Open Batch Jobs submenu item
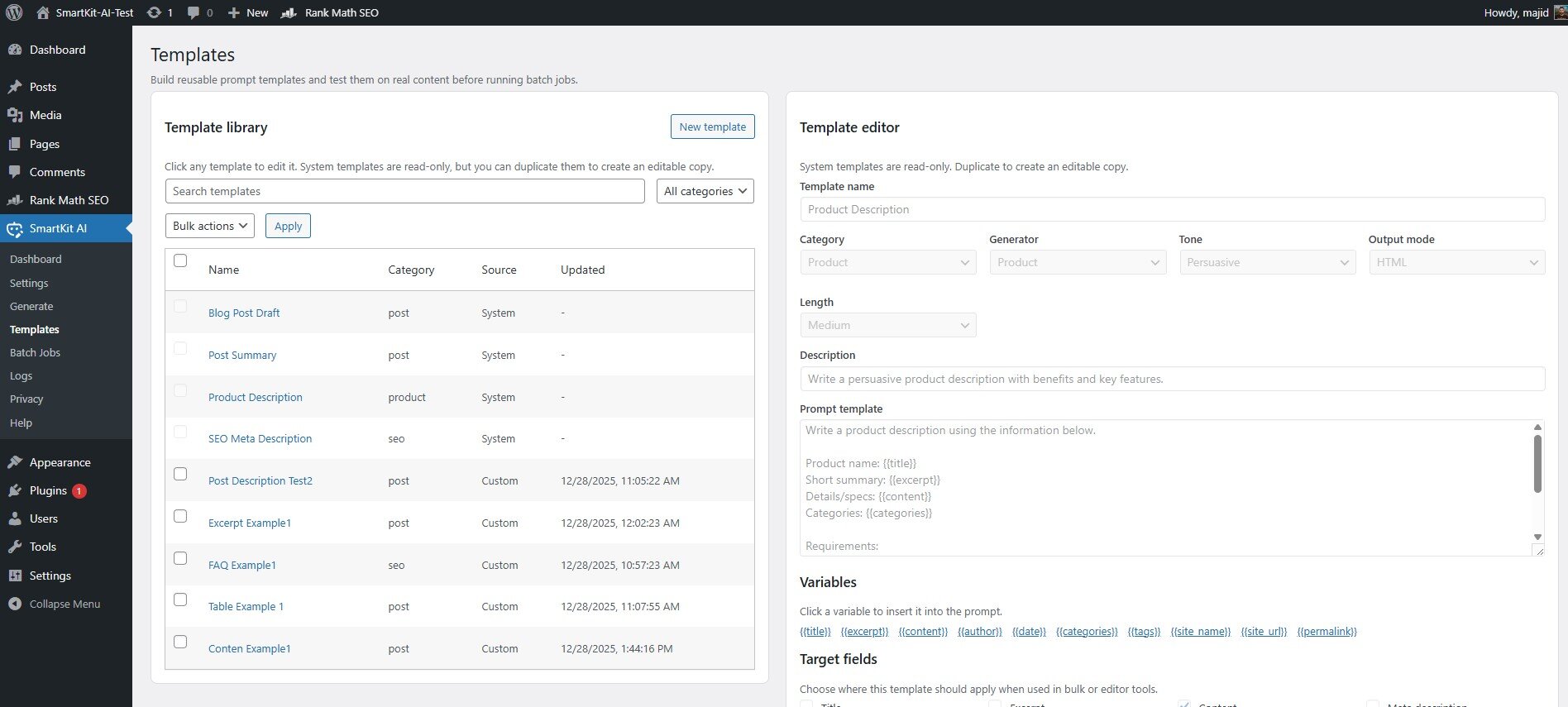 click(x=35, y=352)
